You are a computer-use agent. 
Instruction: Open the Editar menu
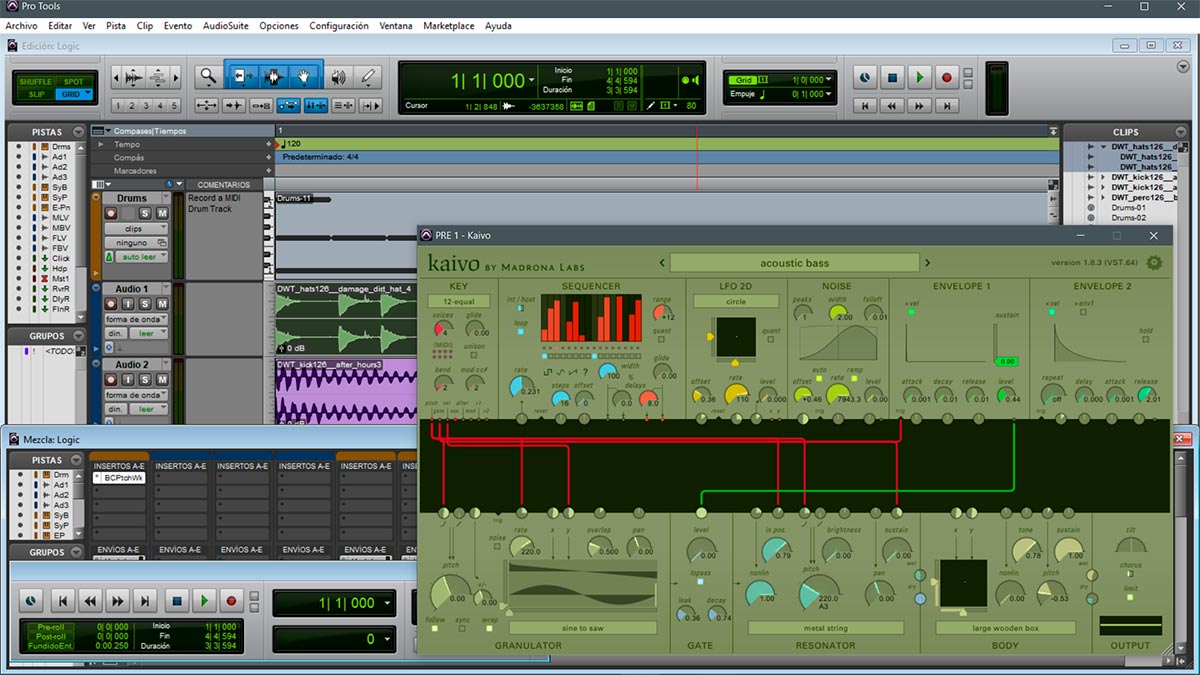(60, 26)
